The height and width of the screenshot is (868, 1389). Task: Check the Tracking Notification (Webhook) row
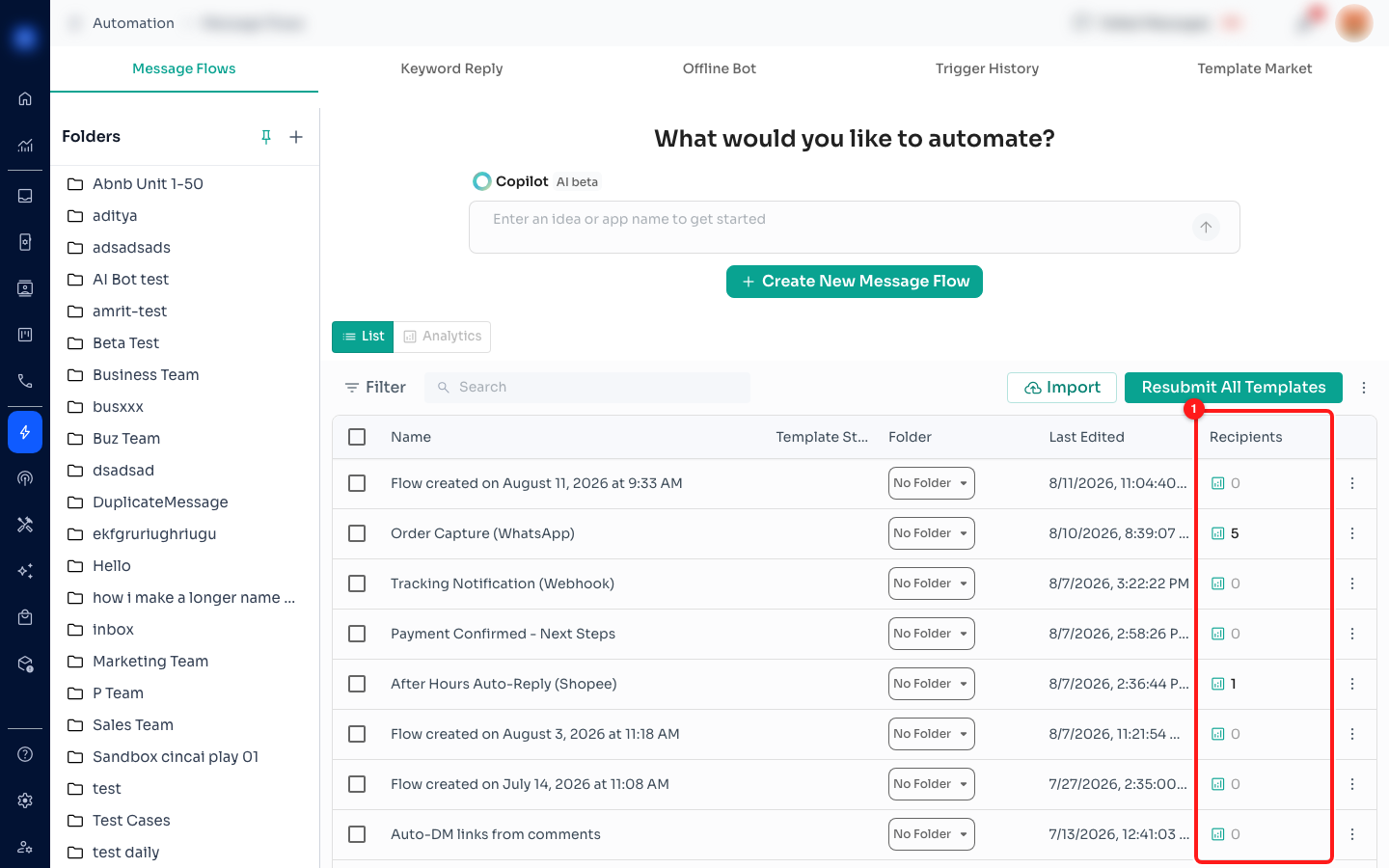(x=357, y=583)
